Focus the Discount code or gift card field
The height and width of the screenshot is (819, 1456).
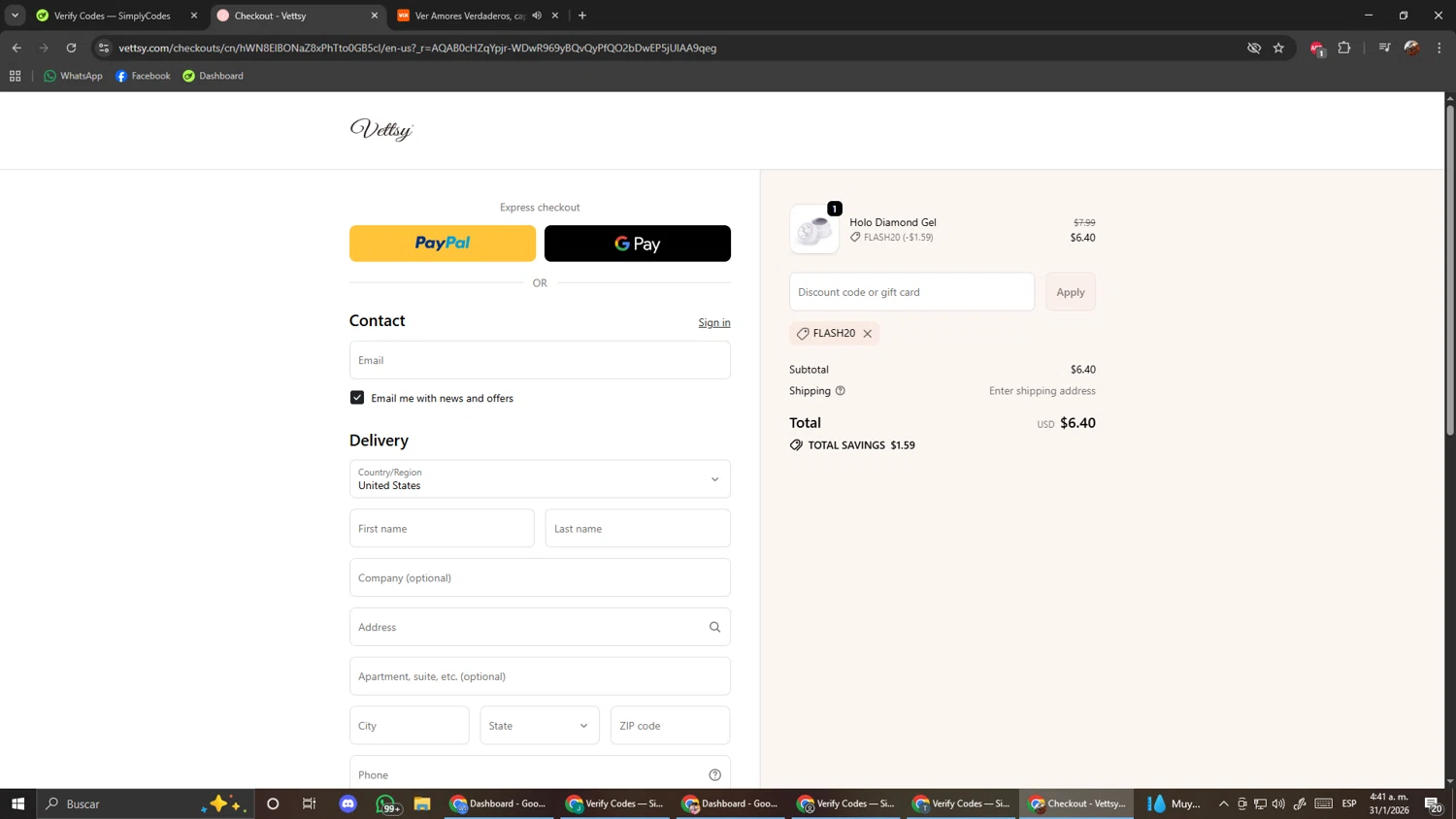point(911,292)
